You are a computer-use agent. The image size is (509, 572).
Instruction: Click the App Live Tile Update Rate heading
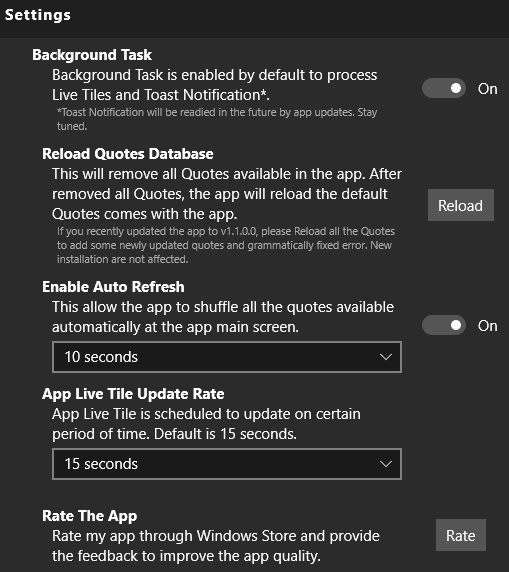click(x=133, y=394)
